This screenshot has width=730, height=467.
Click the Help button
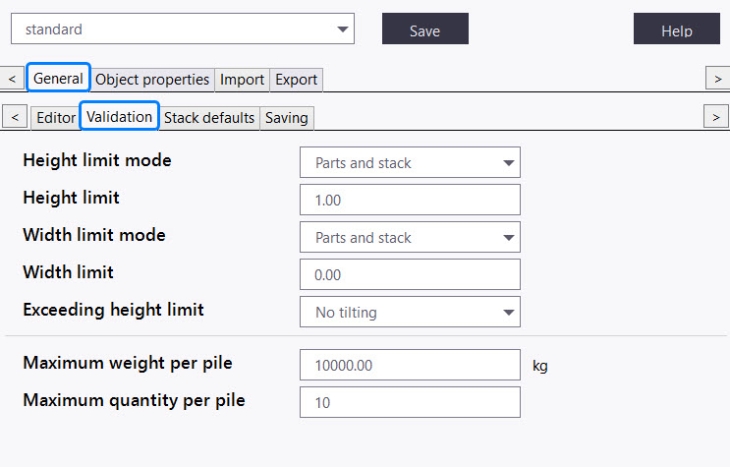(x=676, y=30)
